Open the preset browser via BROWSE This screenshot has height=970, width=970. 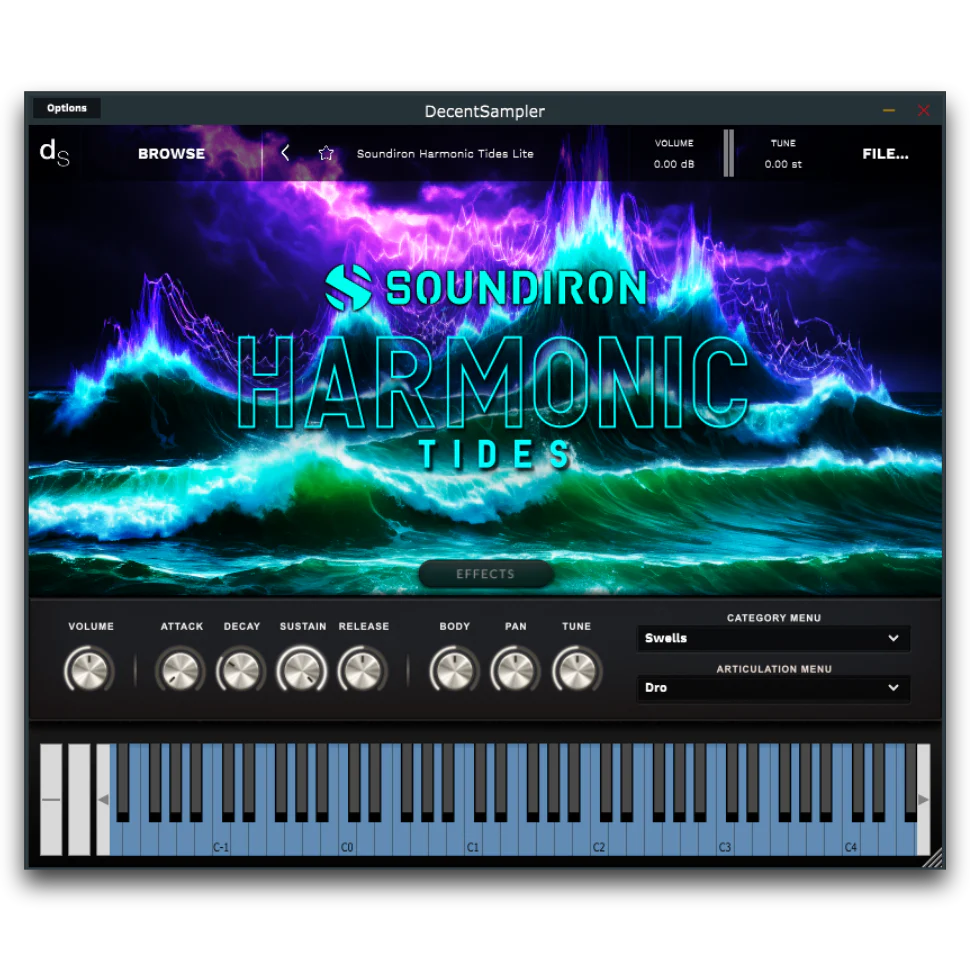pos(170,153)
